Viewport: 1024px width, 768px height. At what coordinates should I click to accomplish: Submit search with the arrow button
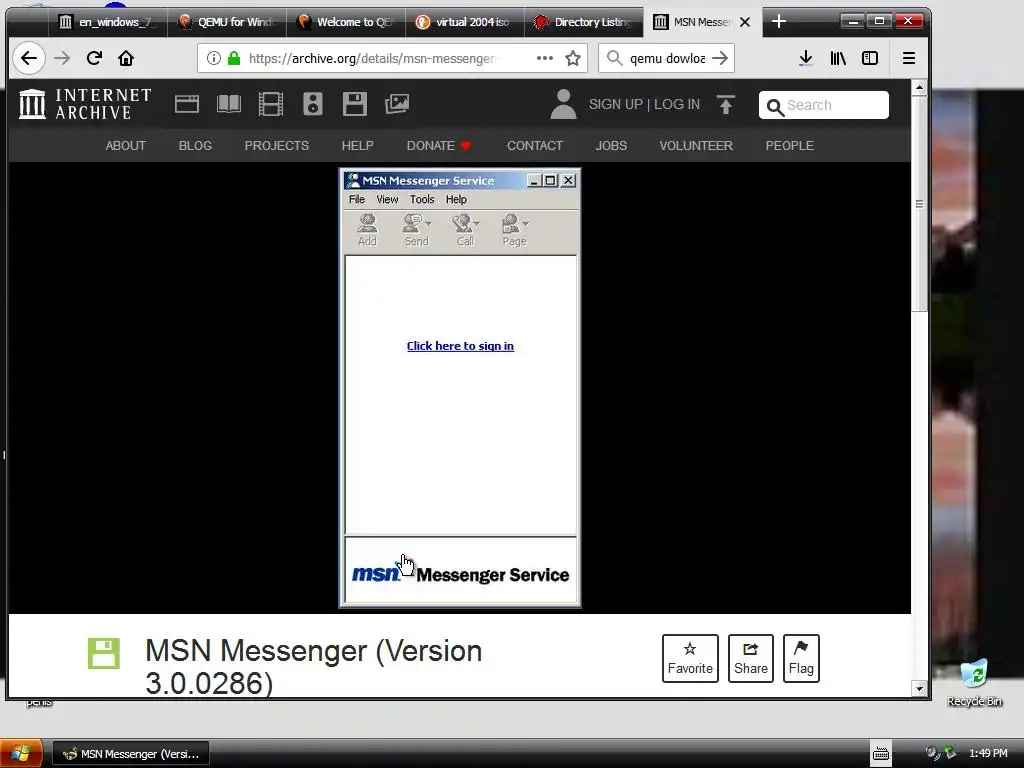point(720,58)
